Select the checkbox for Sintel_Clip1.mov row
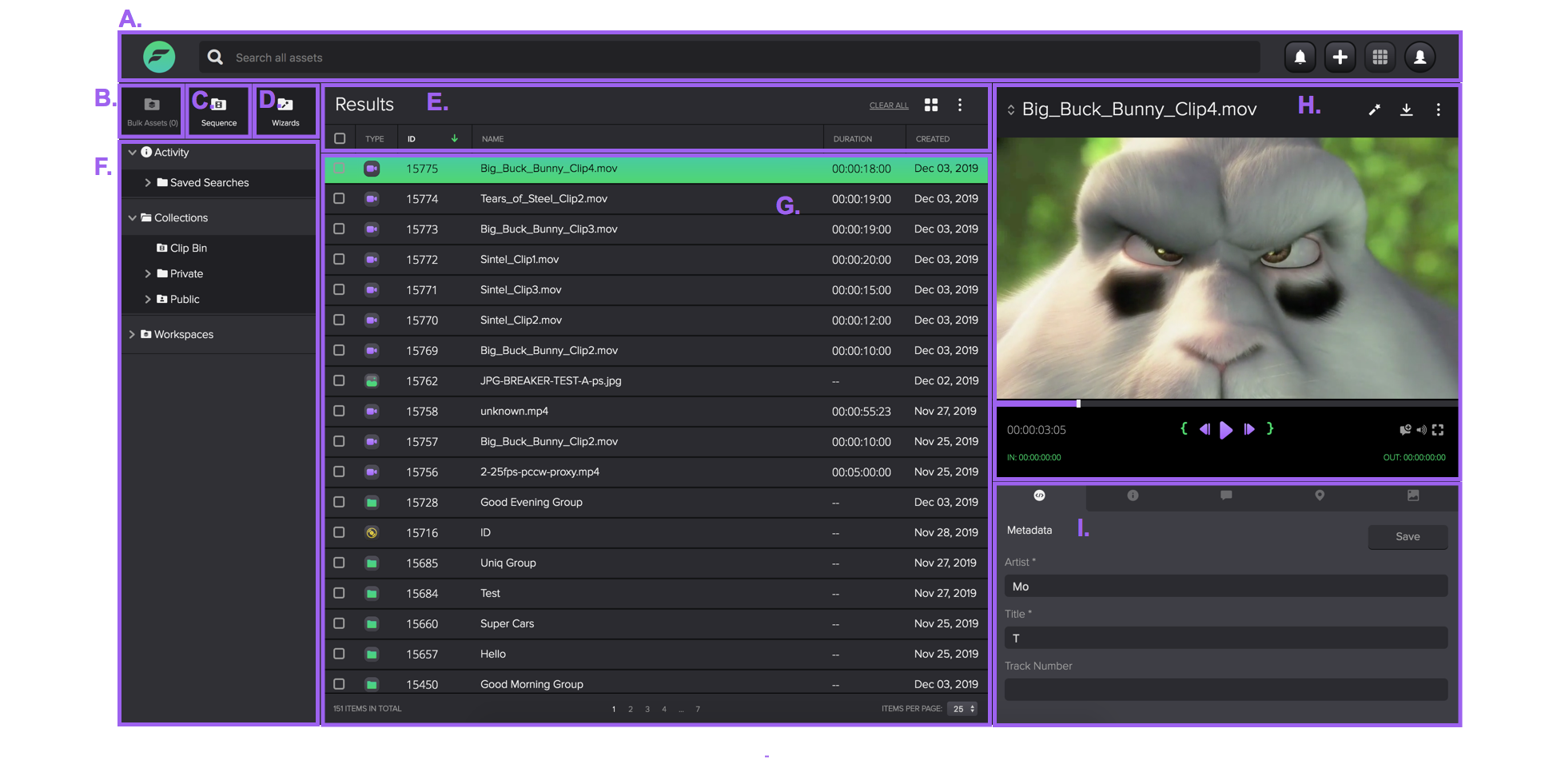The image size is (1557, 784). tap(339, 259)
